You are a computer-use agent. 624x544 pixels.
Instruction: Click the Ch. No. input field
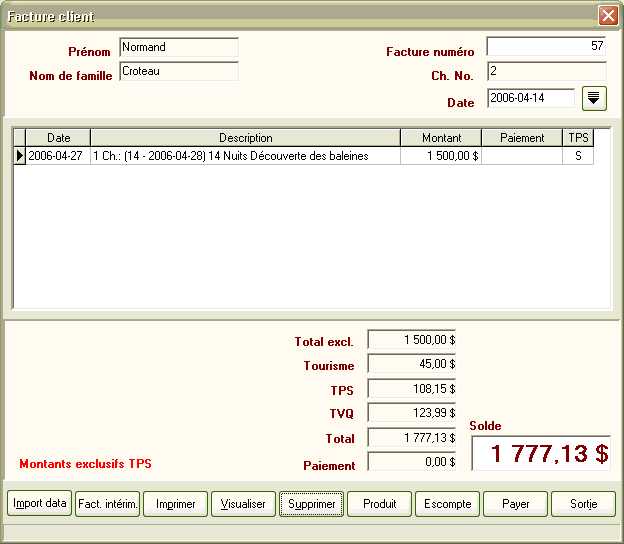pyautogui.click(x=546, y=71)
